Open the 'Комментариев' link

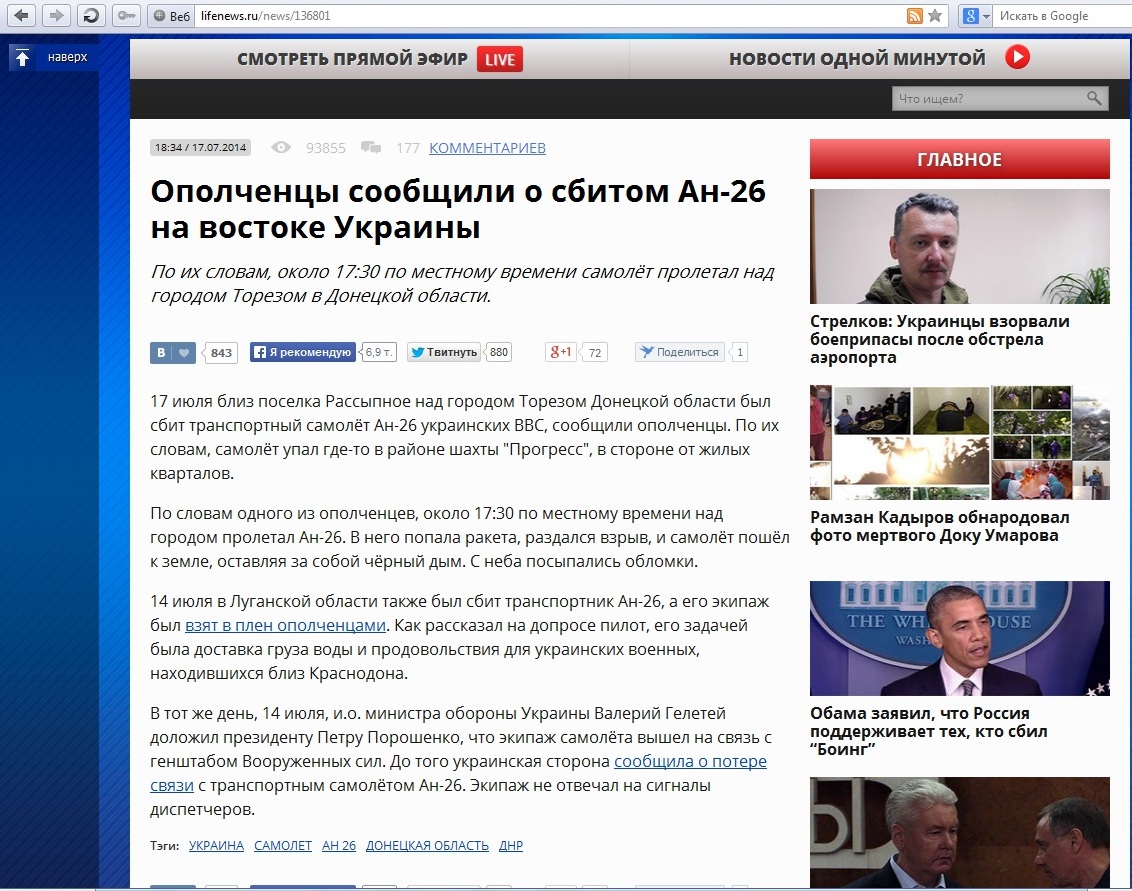(x=487, y=148)
